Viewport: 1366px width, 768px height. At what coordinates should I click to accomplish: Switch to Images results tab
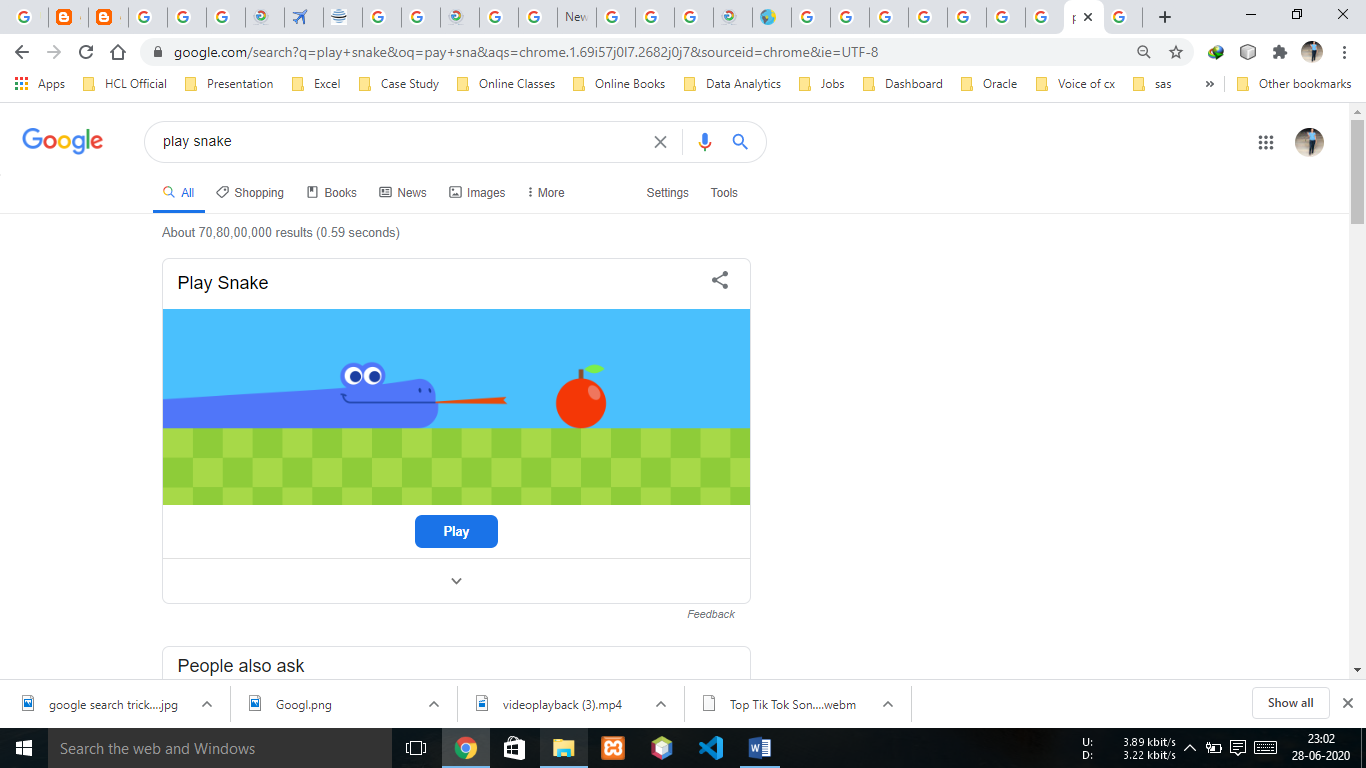(x=477, y=192)
